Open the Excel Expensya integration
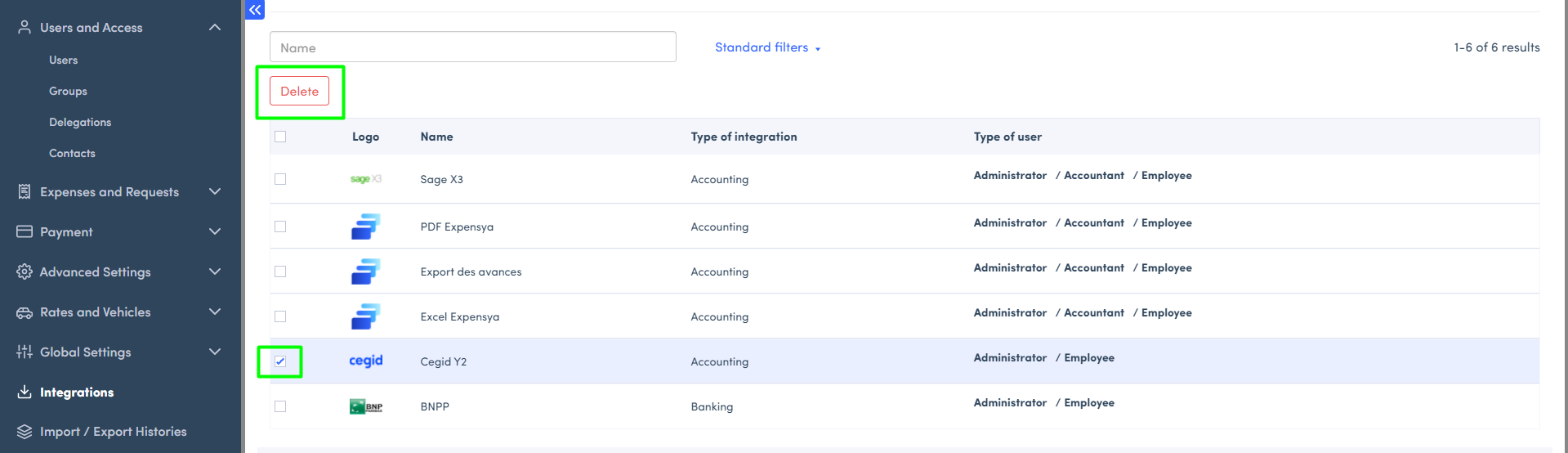Image resolution: width=1568 pixels, height=453 pixels. [459, 316]
